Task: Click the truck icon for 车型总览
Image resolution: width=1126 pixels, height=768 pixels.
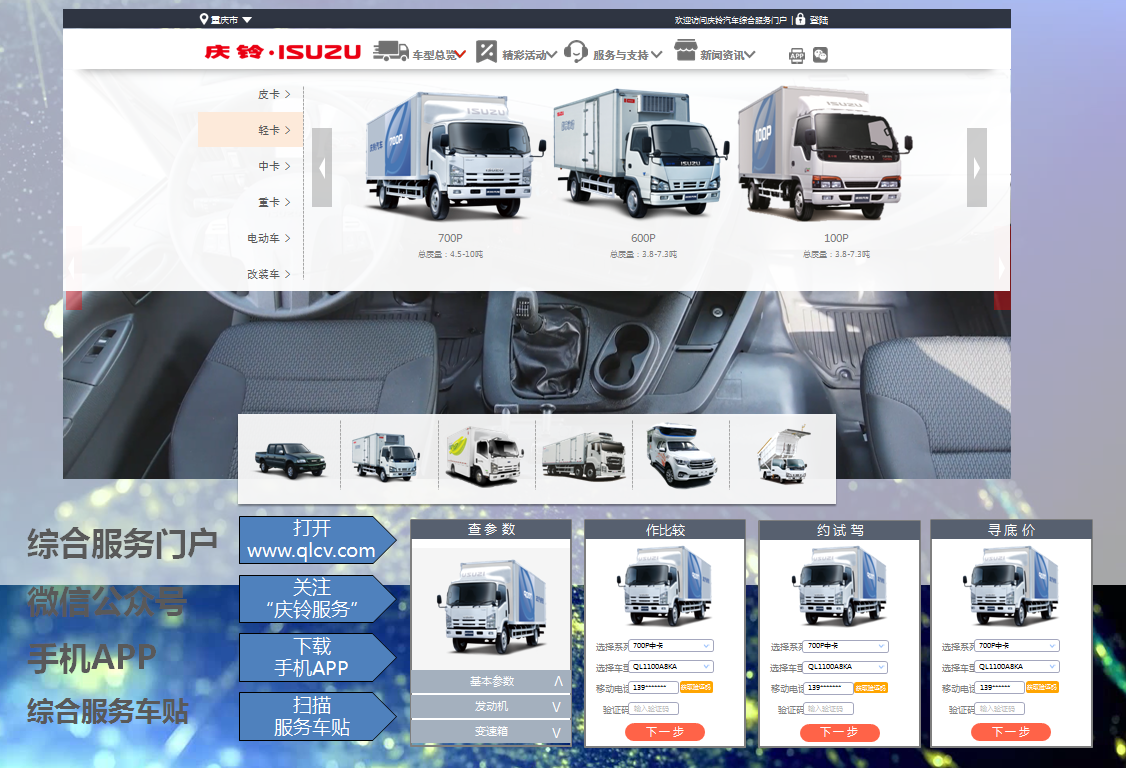Action: tap(391, 51)
